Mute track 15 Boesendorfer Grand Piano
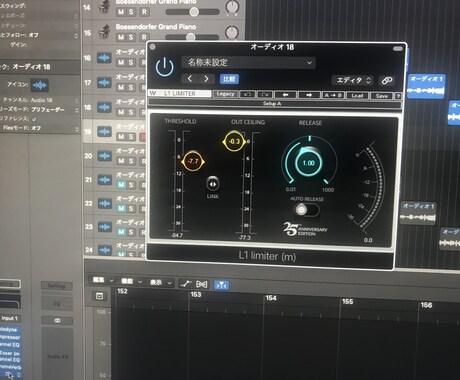460x380 pixels. [121, 37]
